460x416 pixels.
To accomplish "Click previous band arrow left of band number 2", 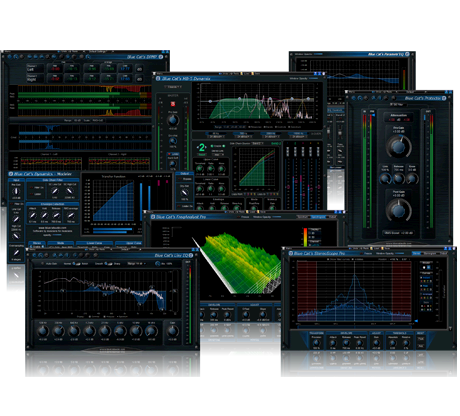I will (197, 147).
